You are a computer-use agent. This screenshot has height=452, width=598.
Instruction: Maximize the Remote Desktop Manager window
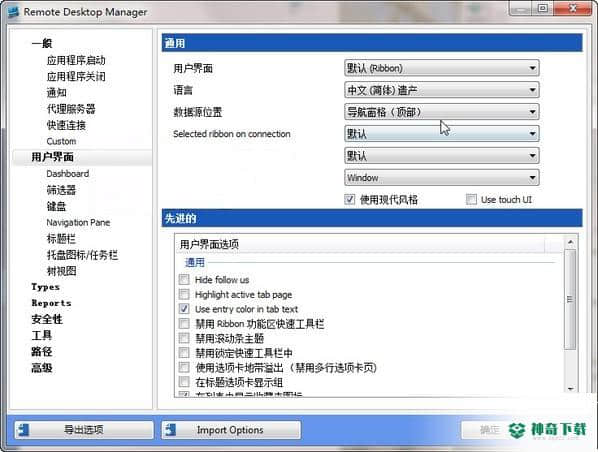click(x=543, y=8)
